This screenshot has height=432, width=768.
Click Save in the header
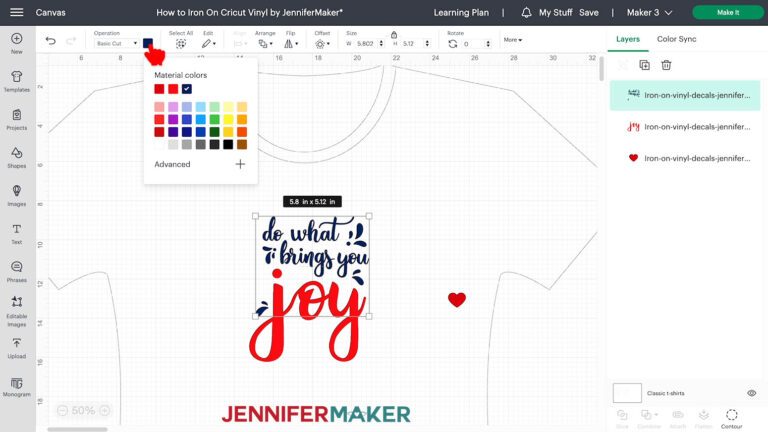click(x=589, y=12)
